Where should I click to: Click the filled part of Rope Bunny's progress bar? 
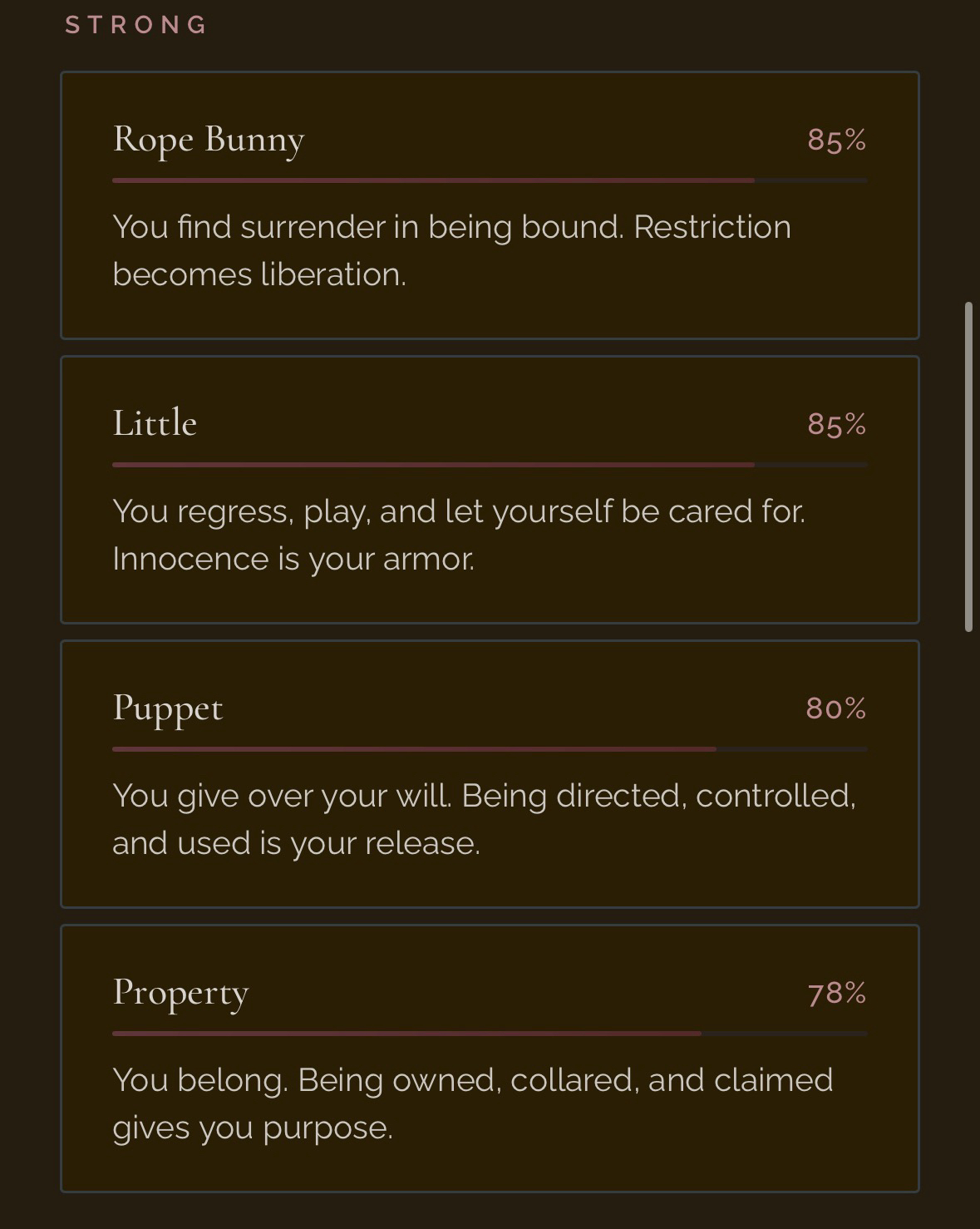click(432, 180)
